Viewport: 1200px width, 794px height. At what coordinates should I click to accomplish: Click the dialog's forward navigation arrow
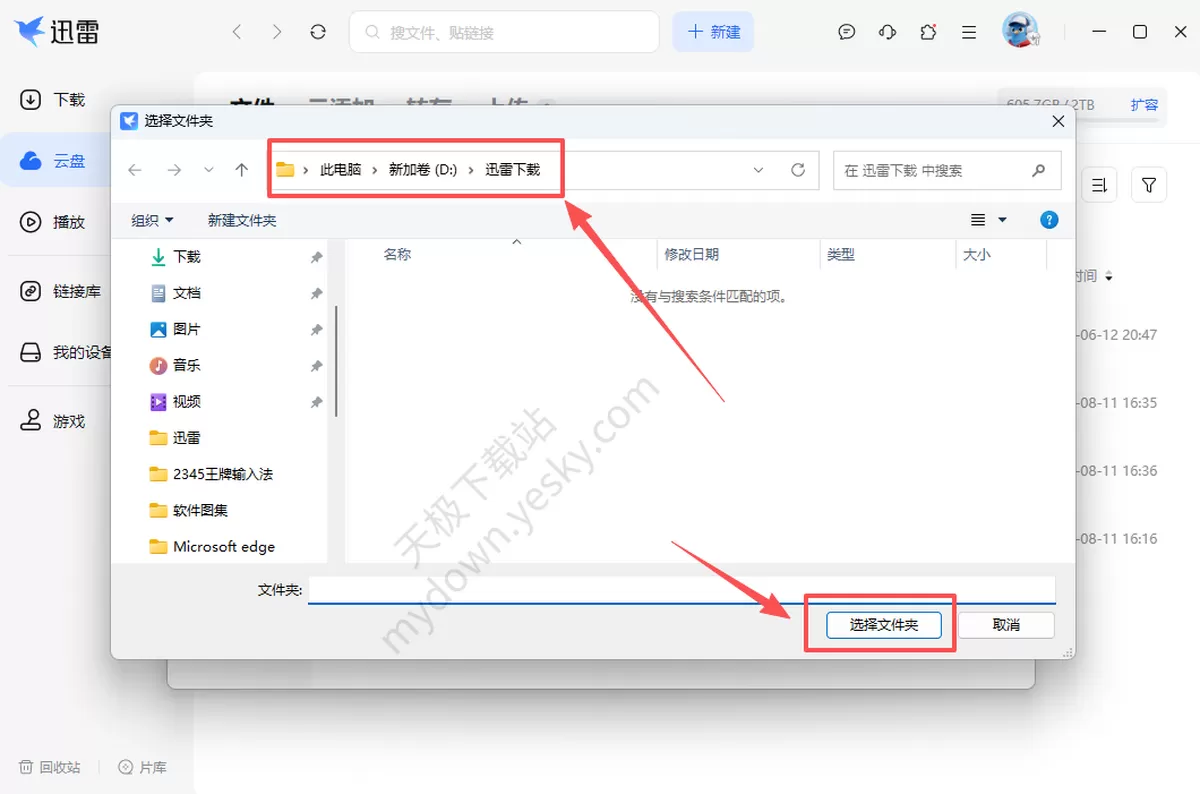pos(174,170)
